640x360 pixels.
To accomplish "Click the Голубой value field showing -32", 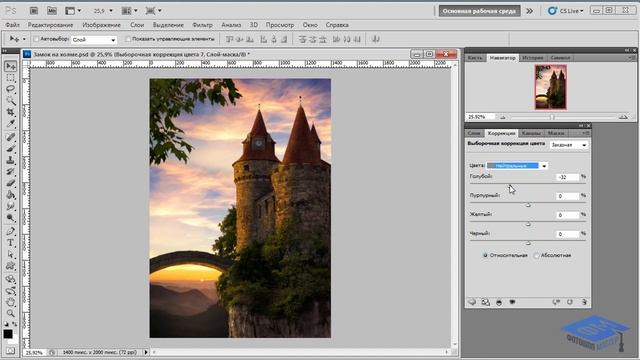I will pos(567,177).
